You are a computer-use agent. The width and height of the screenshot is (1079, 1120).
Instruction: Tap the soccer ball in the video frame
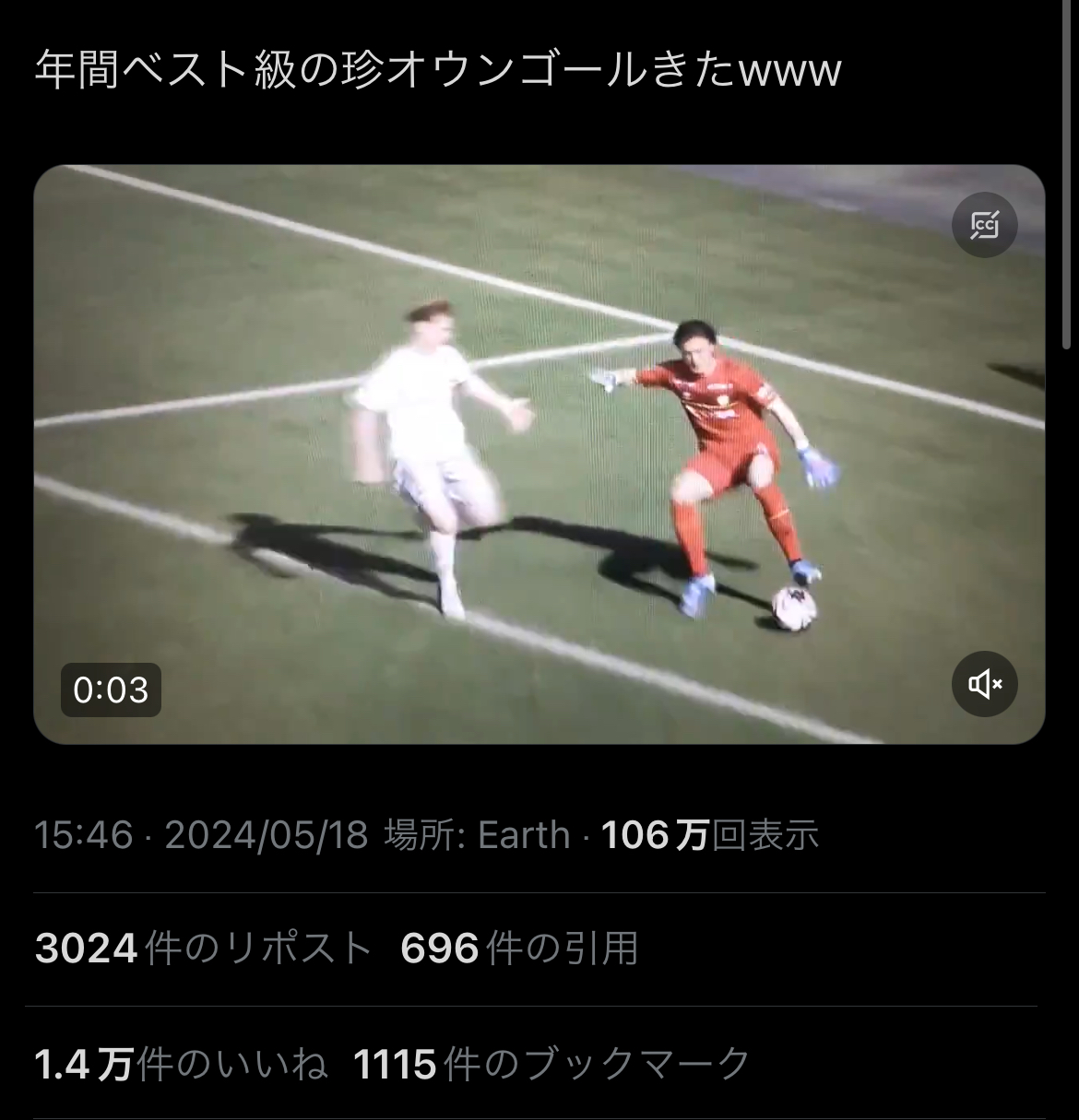click(794, 608)
